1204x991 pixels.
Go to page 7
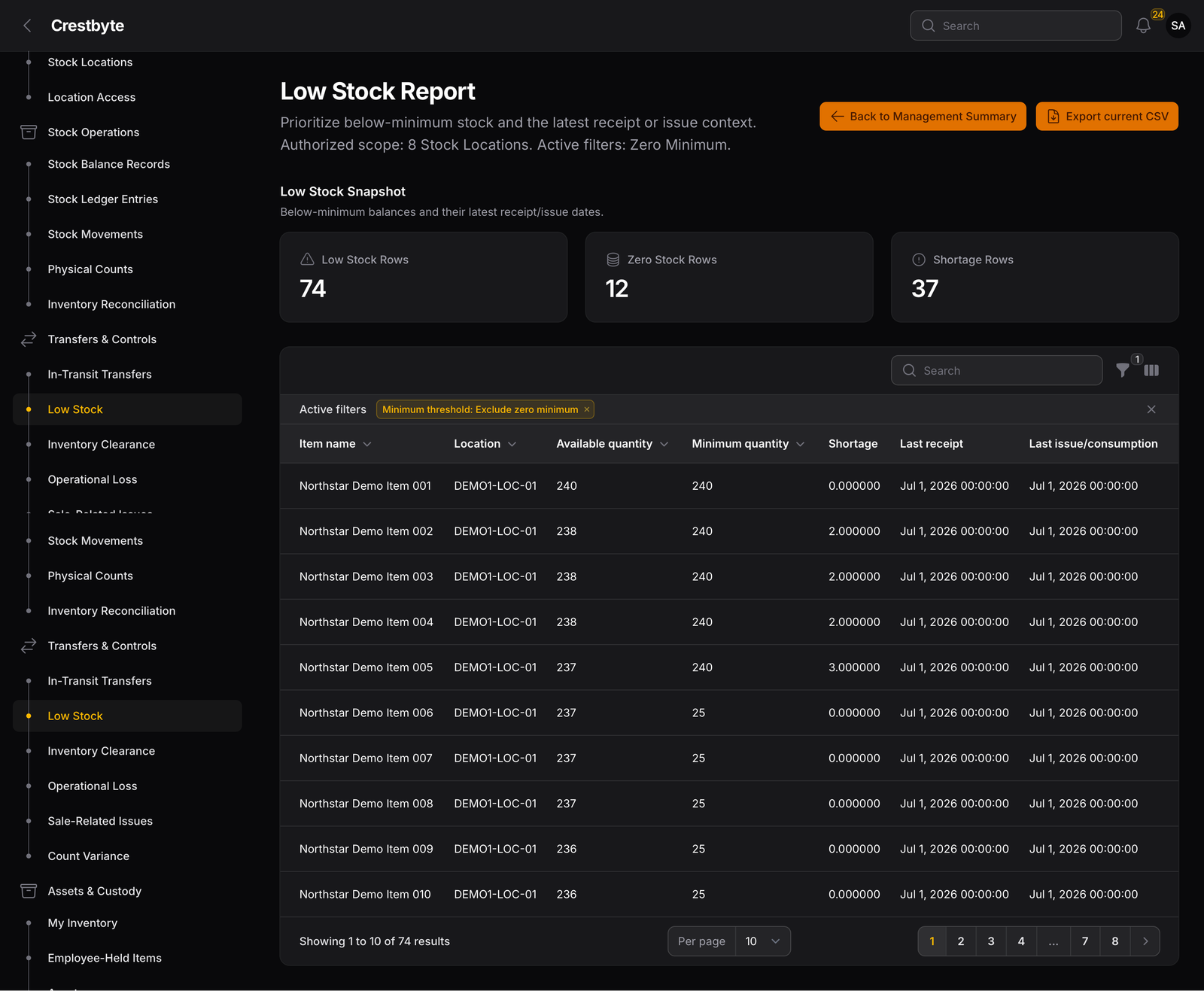pos(1085,941)
